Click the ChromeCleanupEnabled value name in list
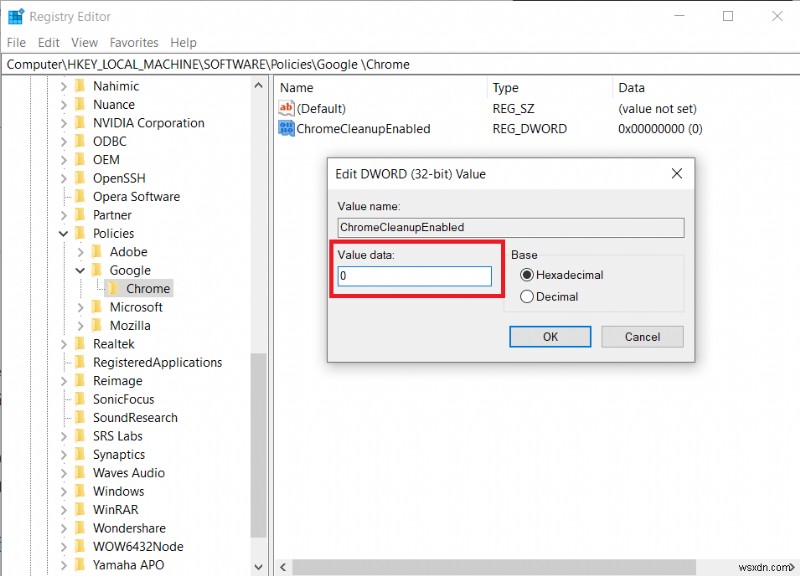 click(x=363, y=129)
